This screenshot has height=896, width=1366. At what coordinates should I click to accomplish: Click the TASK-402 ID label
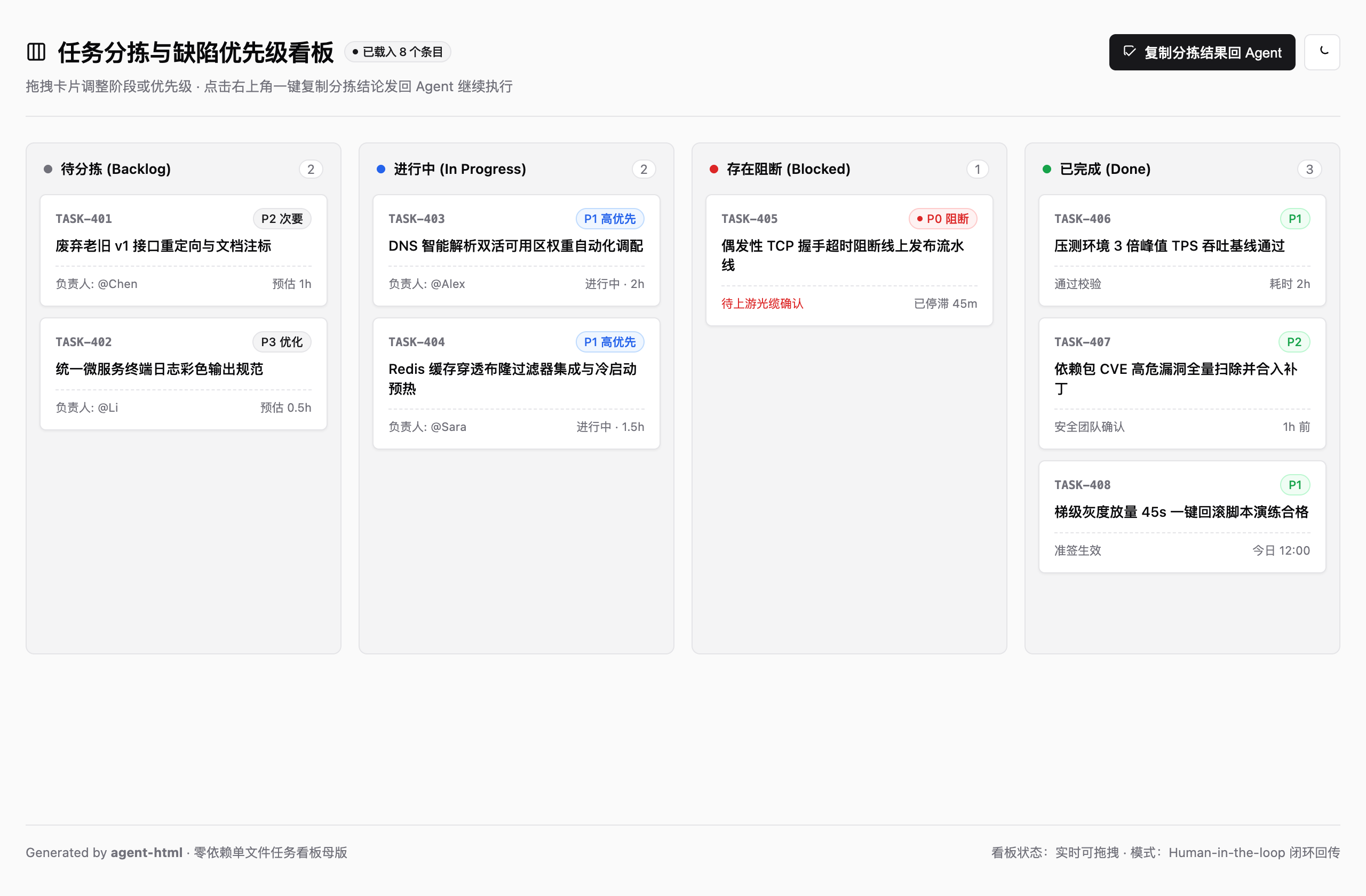(x=84, y=342)
